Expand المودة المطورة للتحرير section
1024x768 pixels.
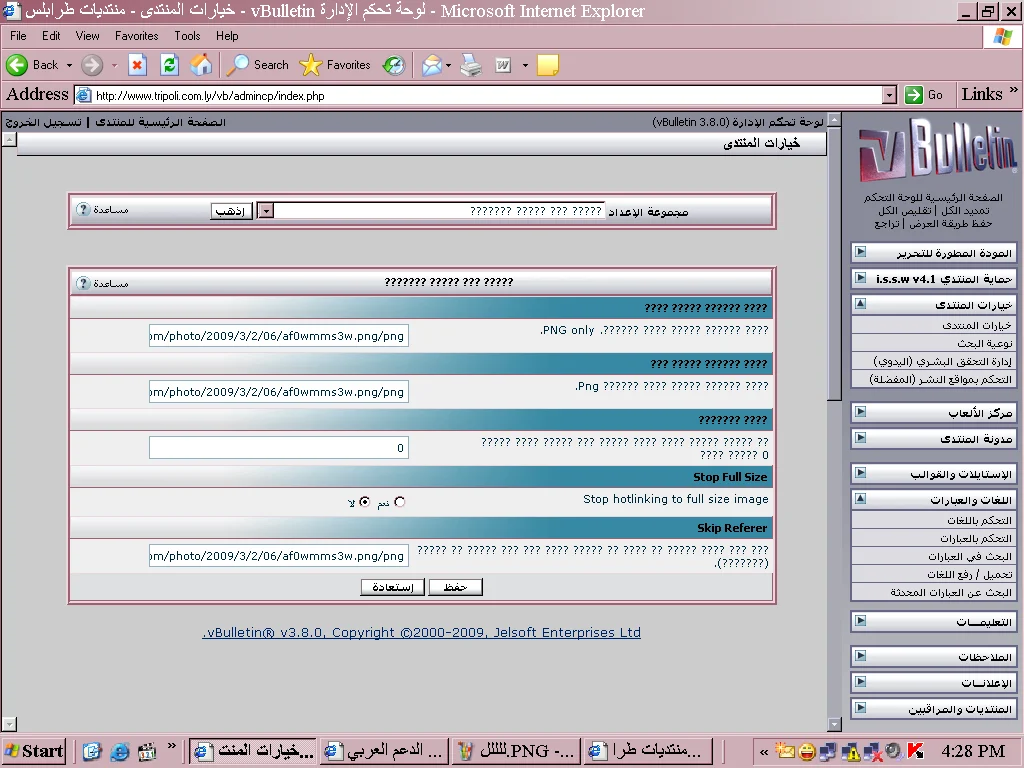click(x=861, y=251)
